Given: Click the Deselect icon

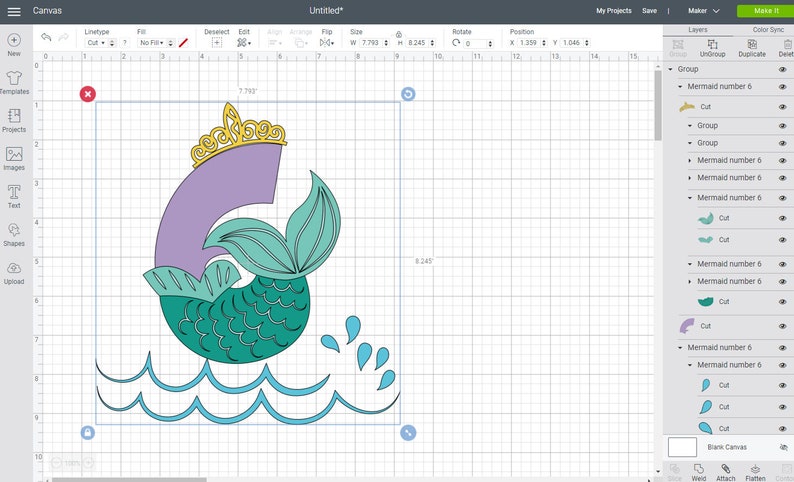Looking at the screenshot, I should pyautogui.click(x=217, y=43).
